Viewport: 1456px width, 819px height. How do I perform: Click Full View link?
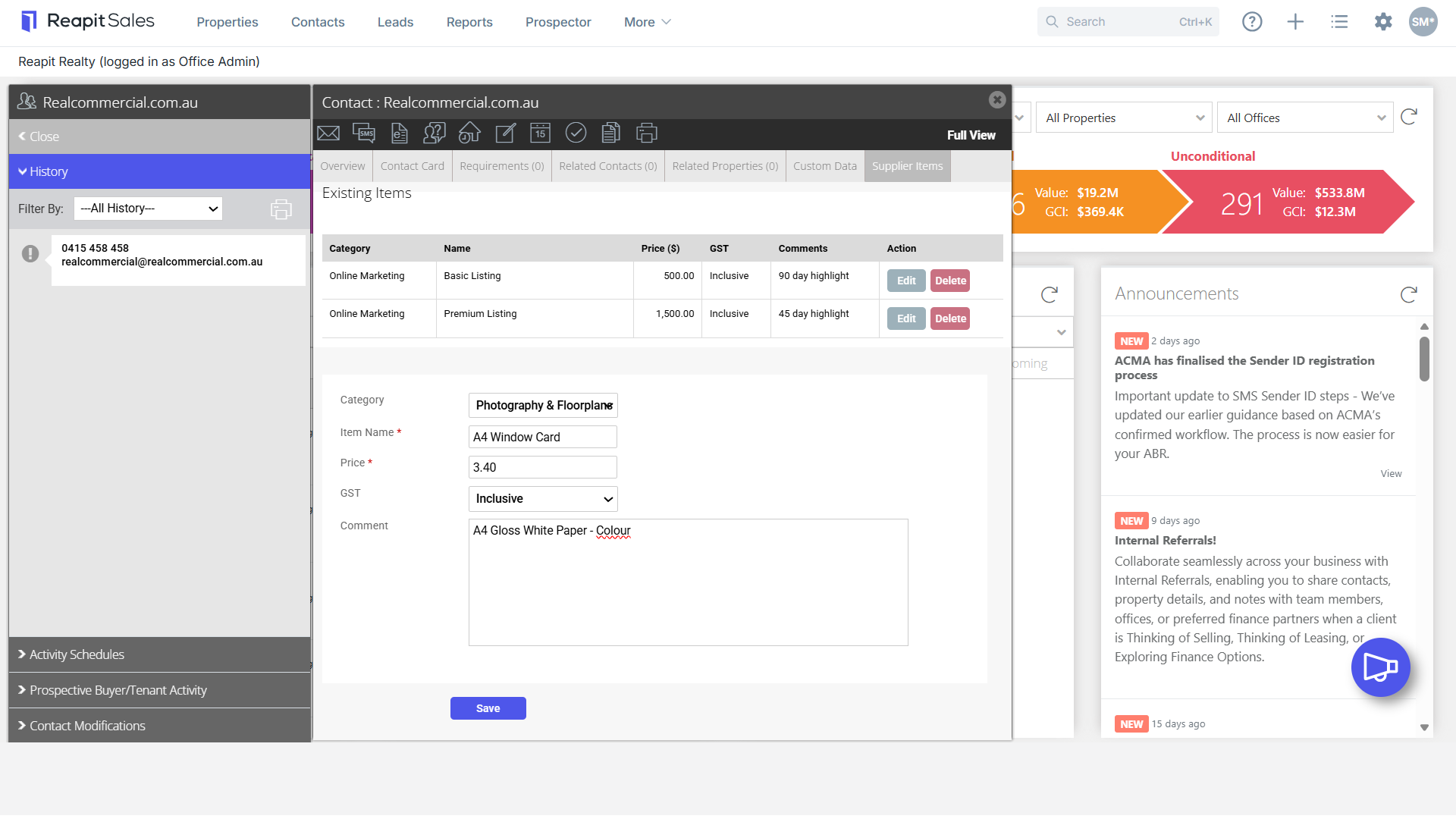(971, 135)
